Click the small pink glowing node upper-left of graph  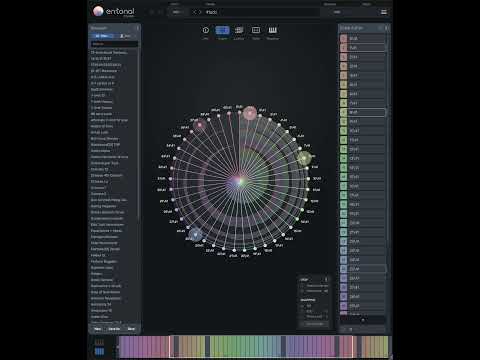[x=200, y=125]
